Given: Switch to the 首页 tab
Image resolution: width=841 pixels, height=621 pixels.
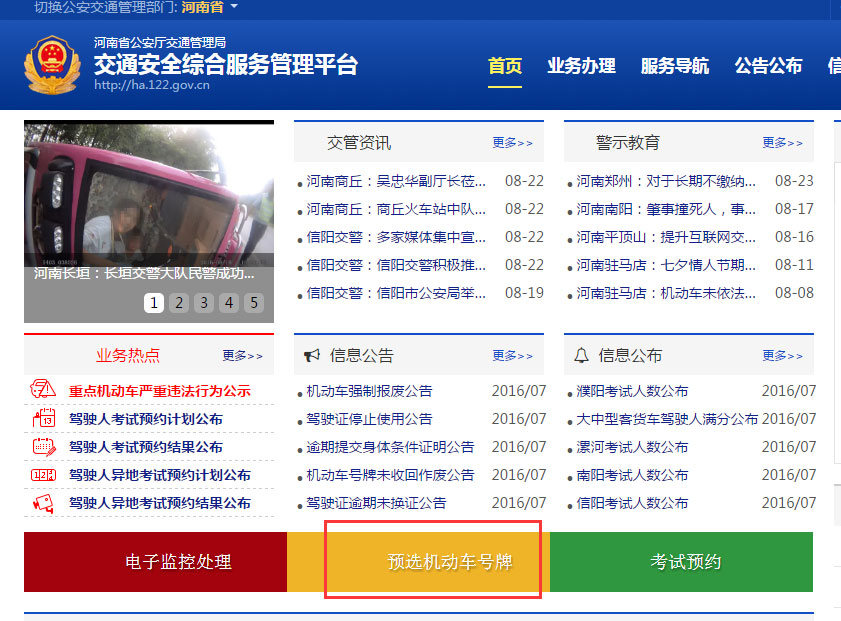Looking at the screenshot, I should pos(505,66).
